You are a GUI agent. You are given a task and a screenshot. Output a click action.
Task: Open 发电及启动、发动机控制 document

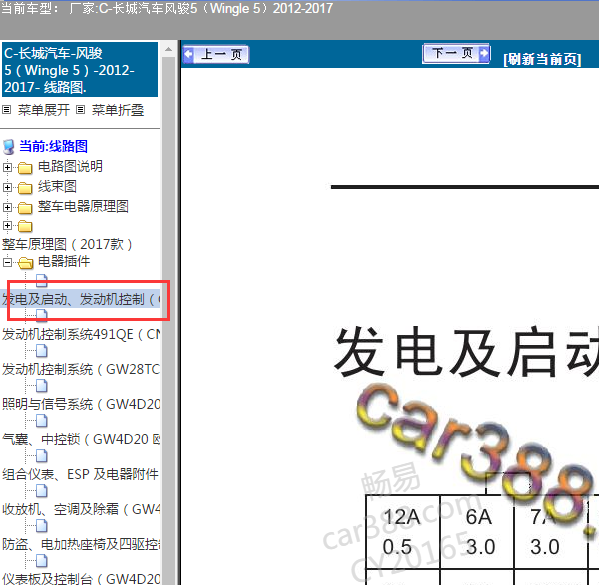(x=81, y=299)
